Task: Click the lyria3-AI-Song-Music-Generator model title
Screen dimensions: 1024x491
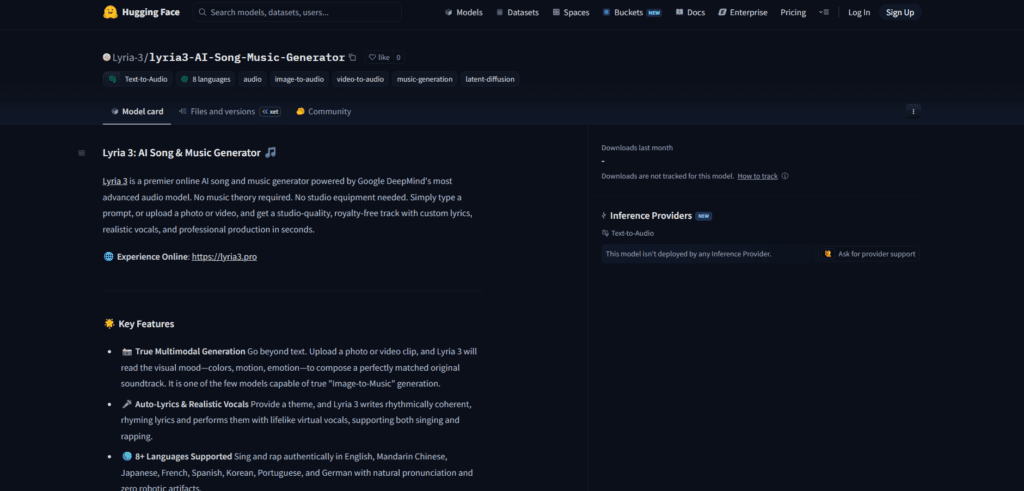Action: (x=247, y=57)
